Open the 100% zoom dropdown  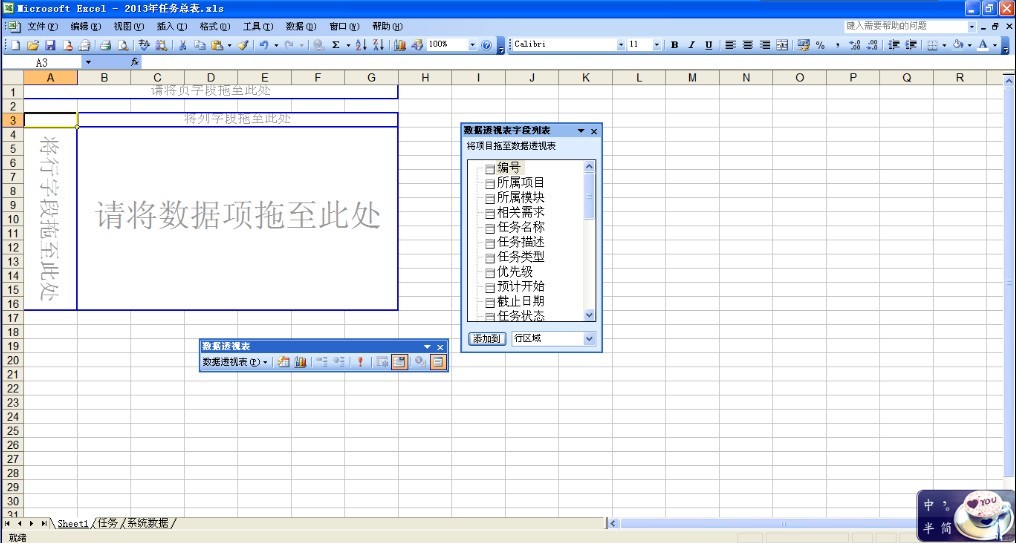[473, 45]
